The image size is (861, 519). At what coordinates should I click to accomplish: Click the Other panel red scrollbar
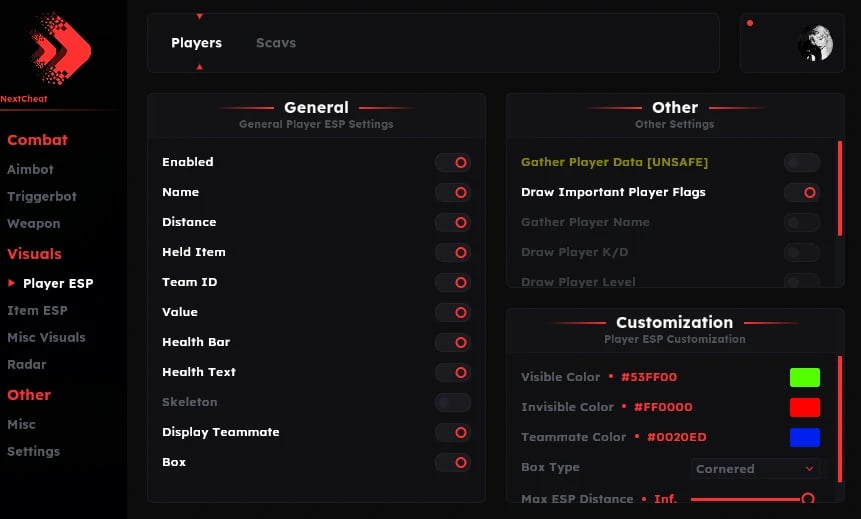point(840,200)
